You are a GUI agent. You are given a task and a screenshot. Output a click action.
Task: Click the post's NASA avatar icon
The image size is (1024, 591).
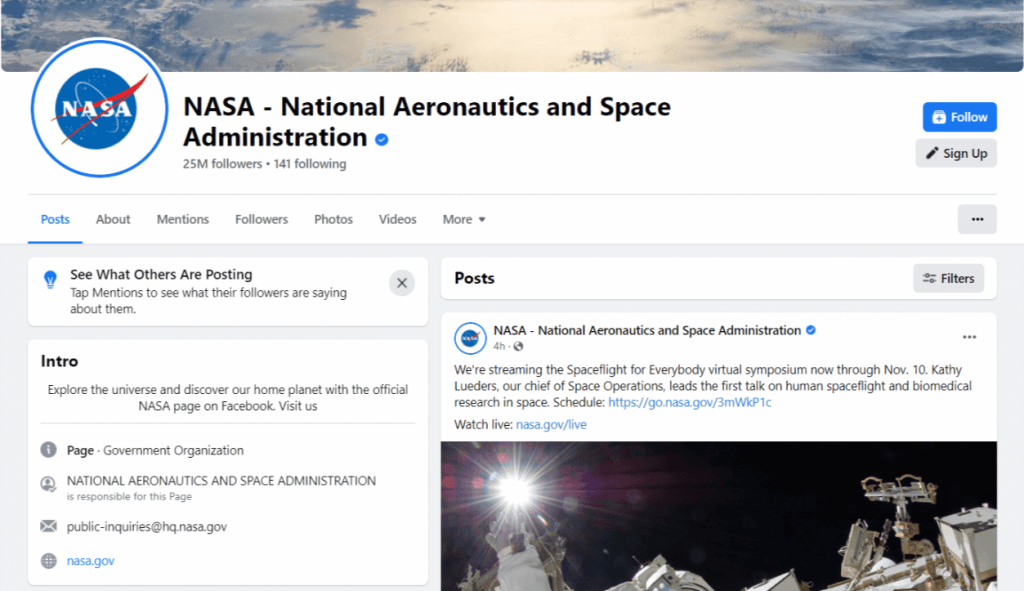(x=470, y=338)
